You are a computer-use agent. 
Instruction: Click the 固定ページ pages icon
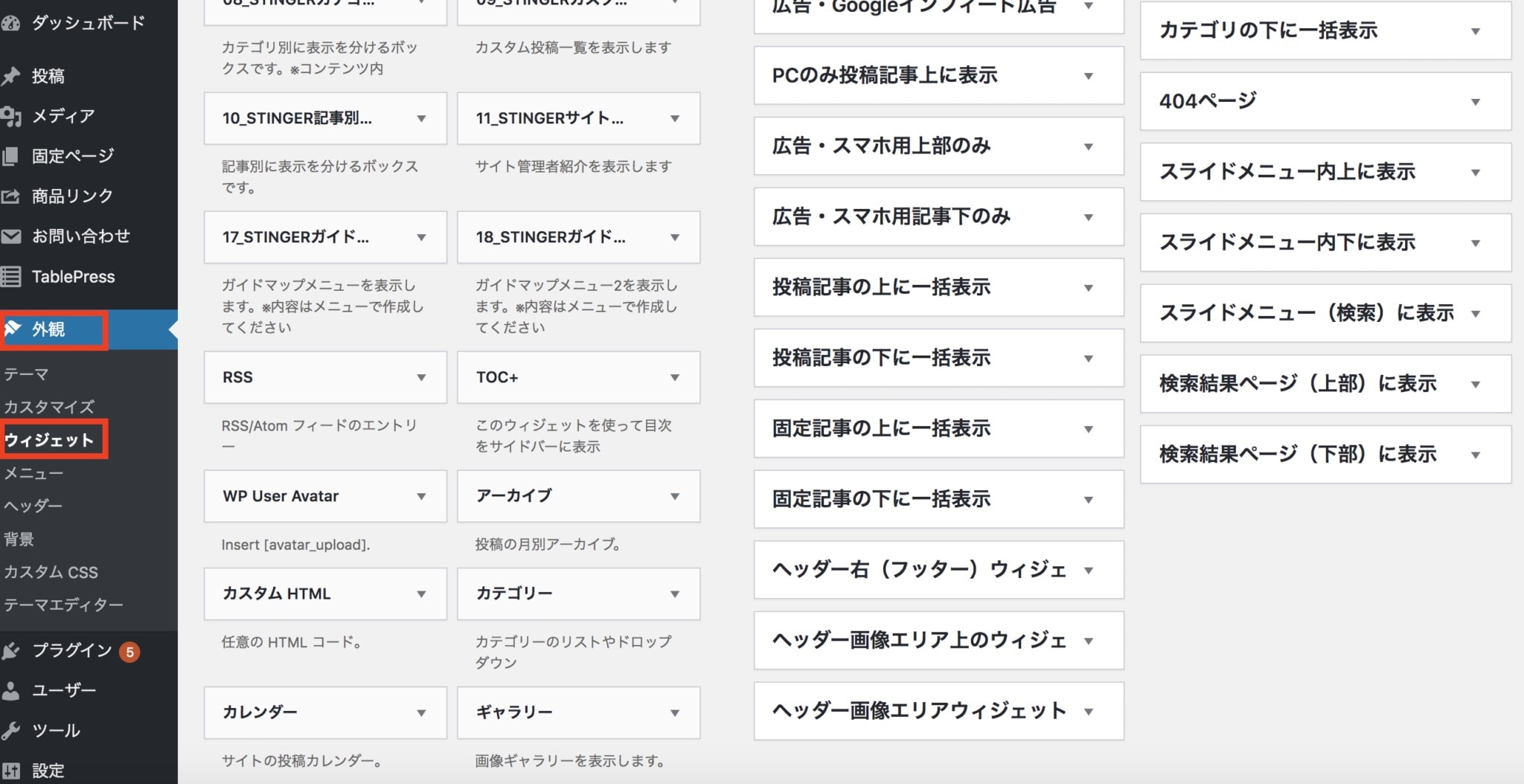pyautogui.click(x=10, y=156)
